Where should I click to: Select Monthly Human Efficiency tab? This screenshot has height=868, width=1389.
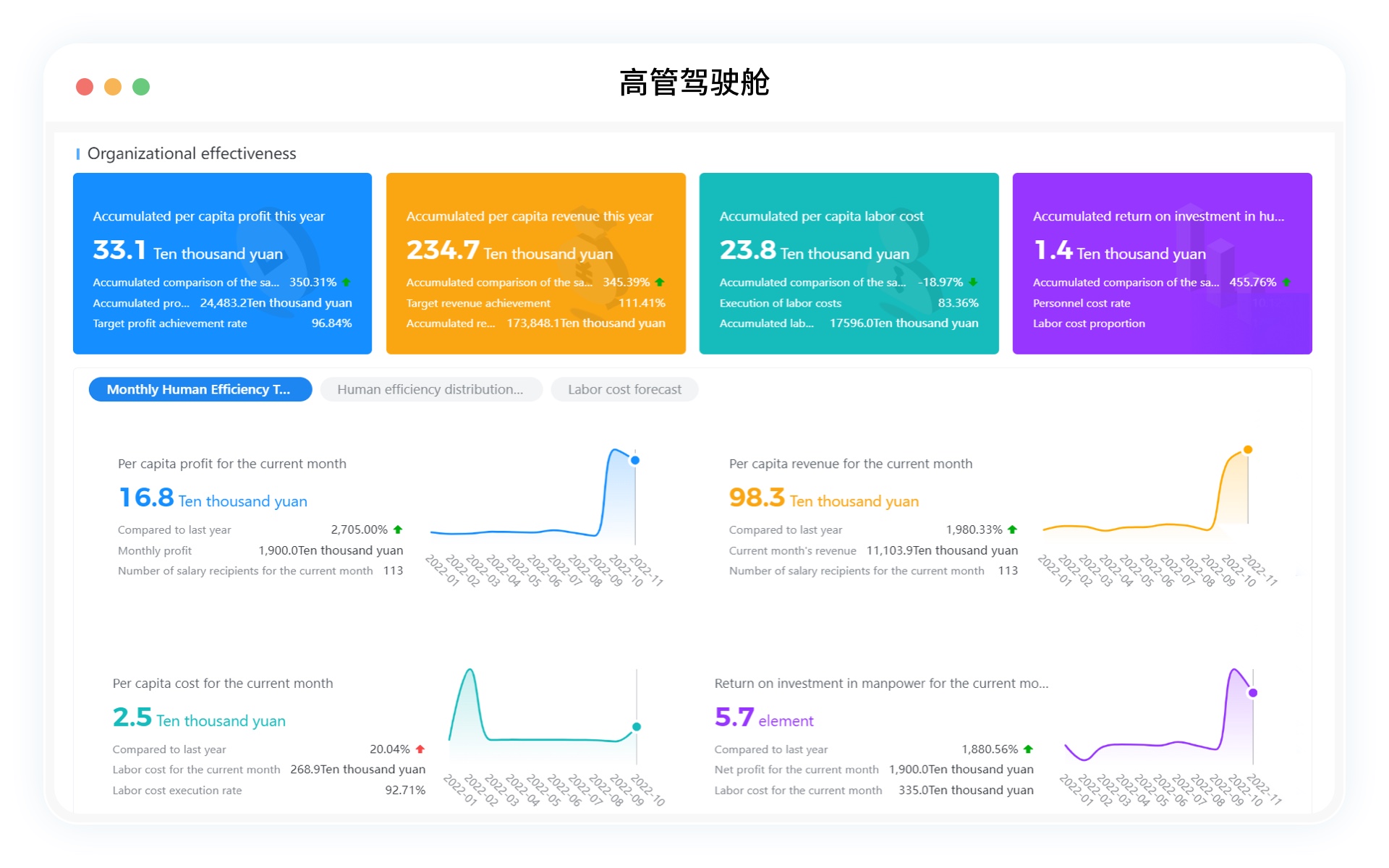coord(200,389)
